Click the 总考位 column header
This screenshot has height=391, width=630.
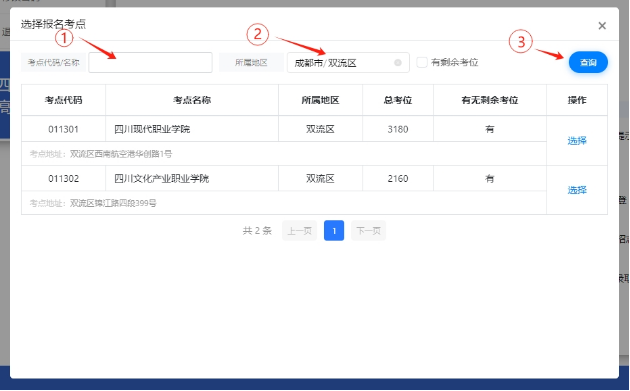tap(398, 100)
